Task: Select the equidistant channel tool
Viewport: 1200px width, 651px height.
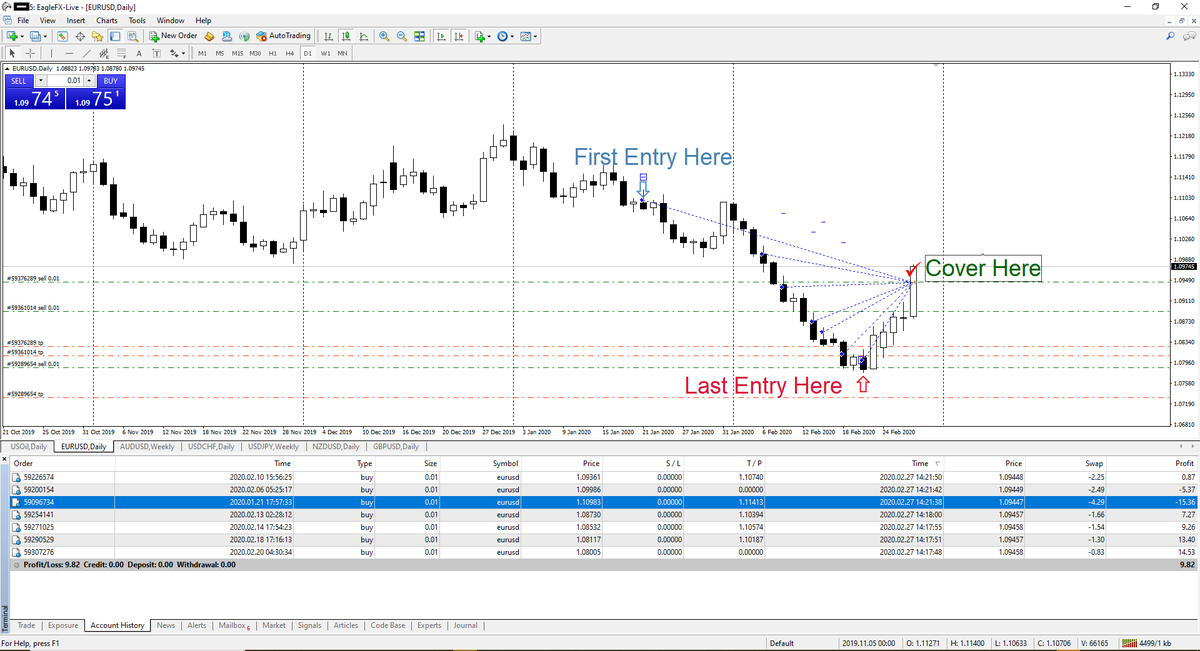Action: tap(104, 53)
